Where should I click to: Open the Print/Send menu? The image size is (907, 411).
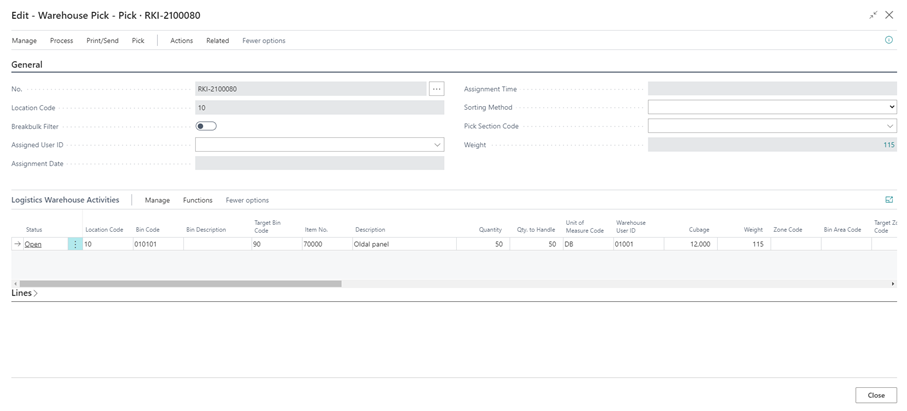pyautogui.click(x=102, y=41)
